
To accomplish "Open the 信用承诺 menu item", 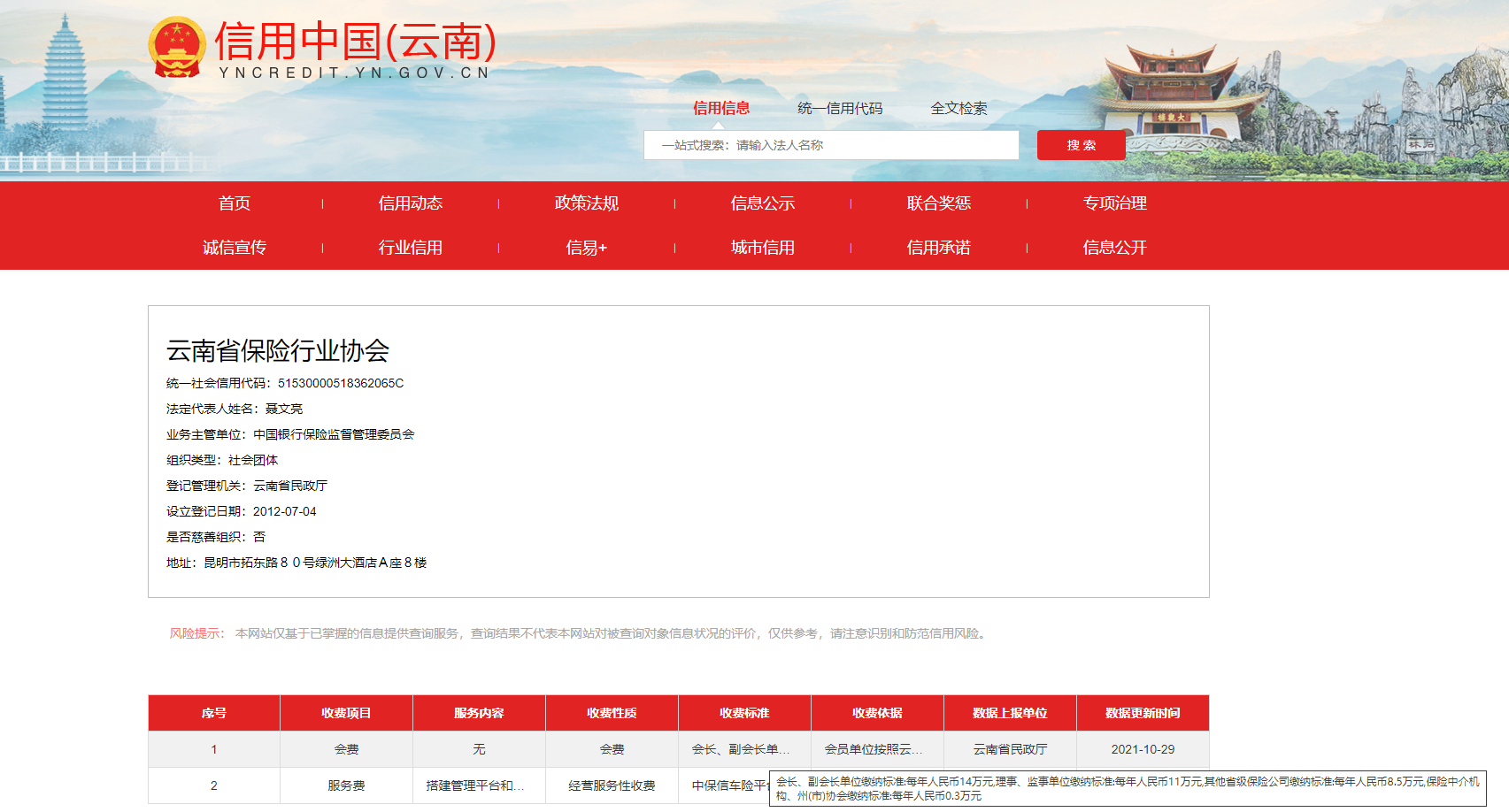I will tap(939, 248).
